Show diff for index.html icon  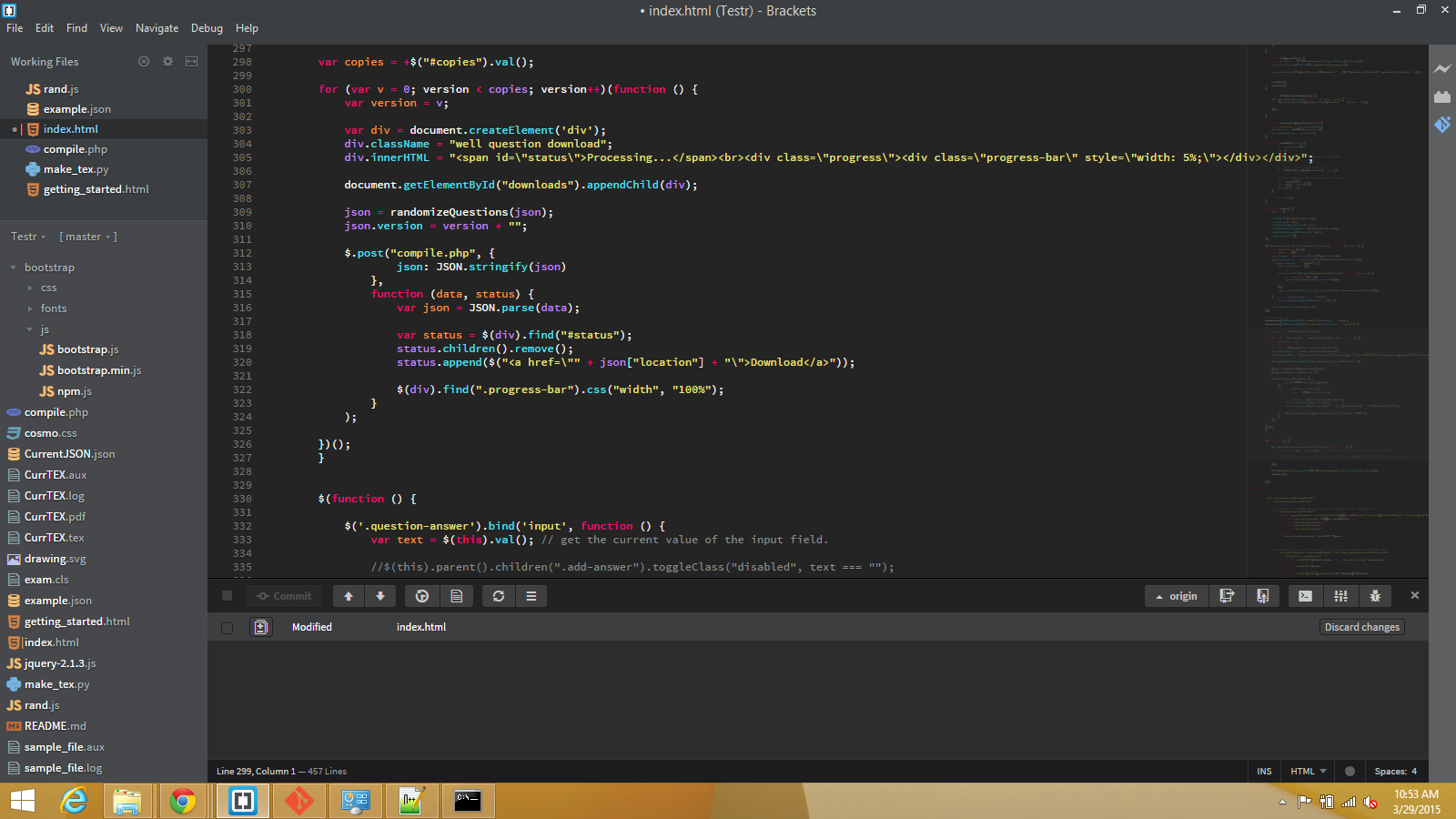click(x=261, y=627)
